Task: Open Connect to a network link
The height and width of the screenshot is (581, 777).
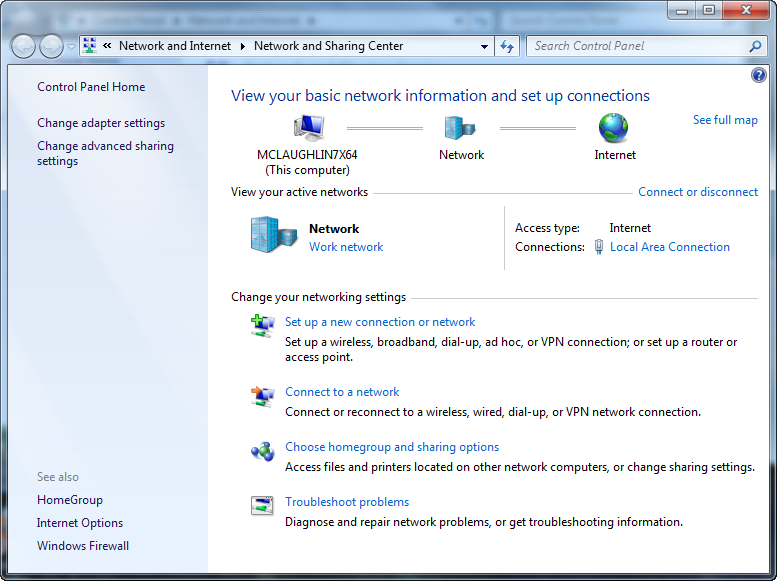Action: pyautogui.click(x=342, y=392)
